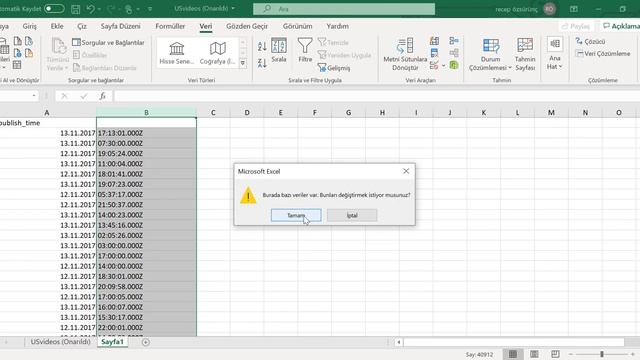Click the Çözücü solver button
The width and height of the screenshot is (640, 360).
click(x=590, y=42)
